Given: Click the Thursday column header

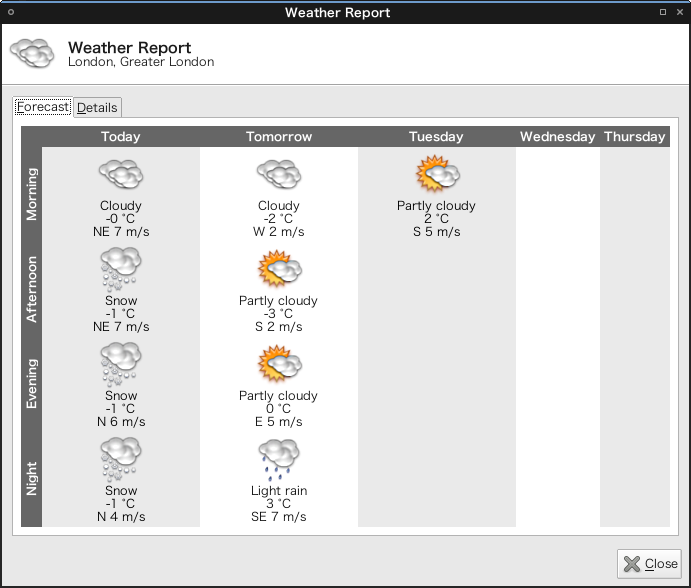Looking at the screenshot, I should coord(634,137).
